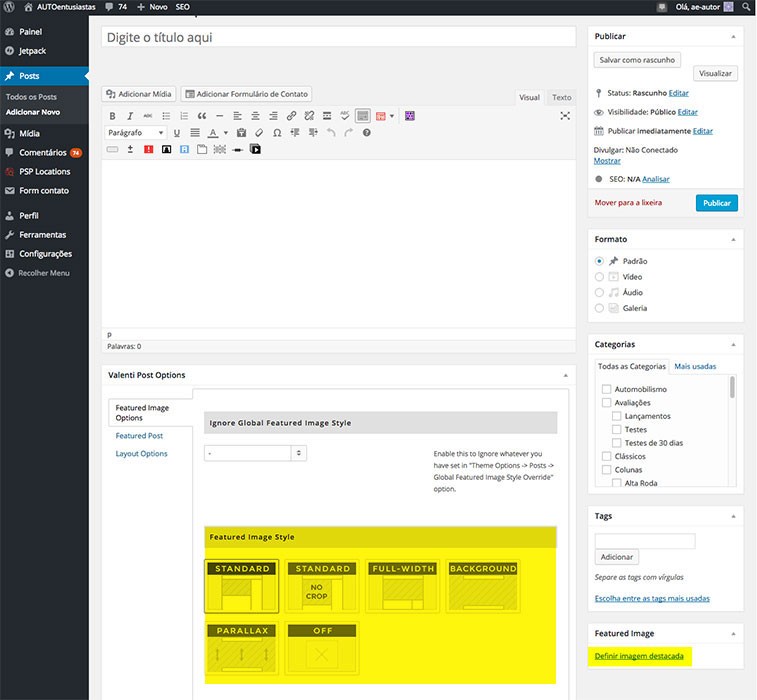The image size is (757, 700).
Task: Insert a special character (omega icon)
Action: pos(276,133)
